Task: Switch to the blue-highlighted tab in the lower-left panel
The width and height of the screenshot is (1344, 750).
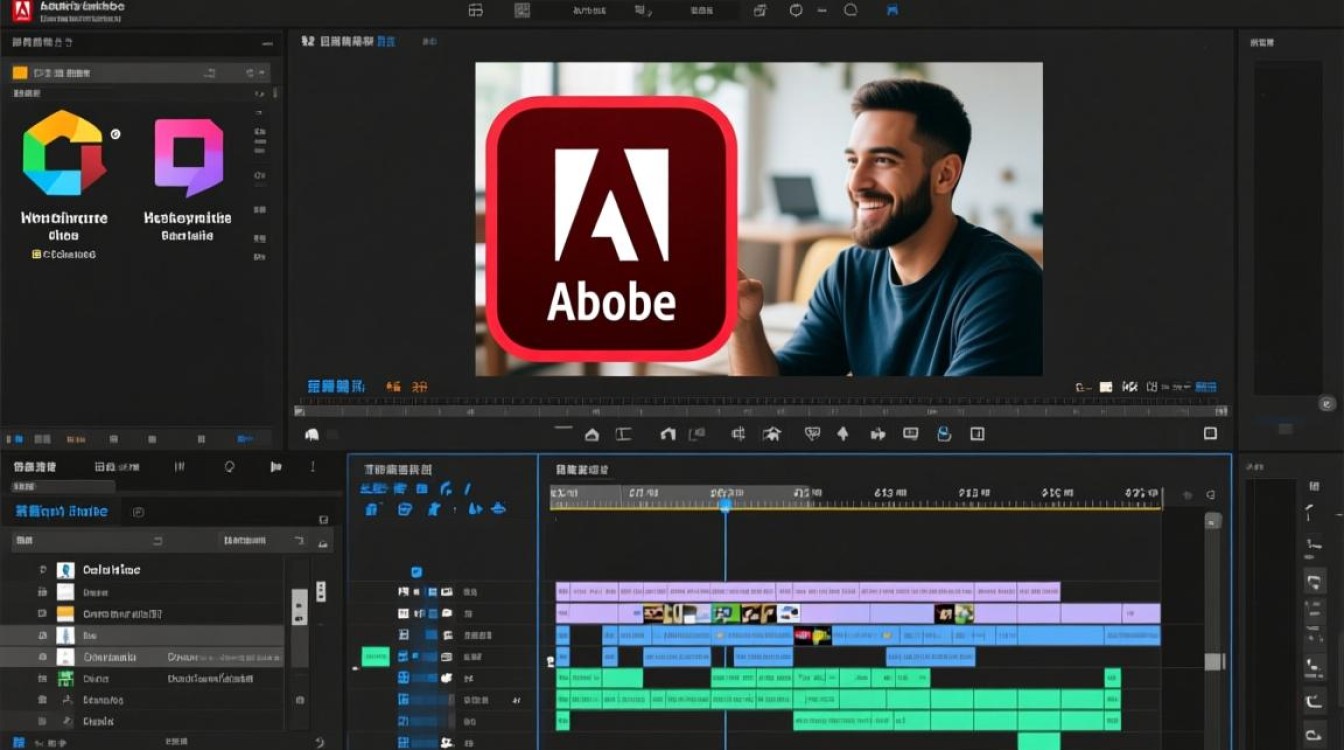Action: 60,511
